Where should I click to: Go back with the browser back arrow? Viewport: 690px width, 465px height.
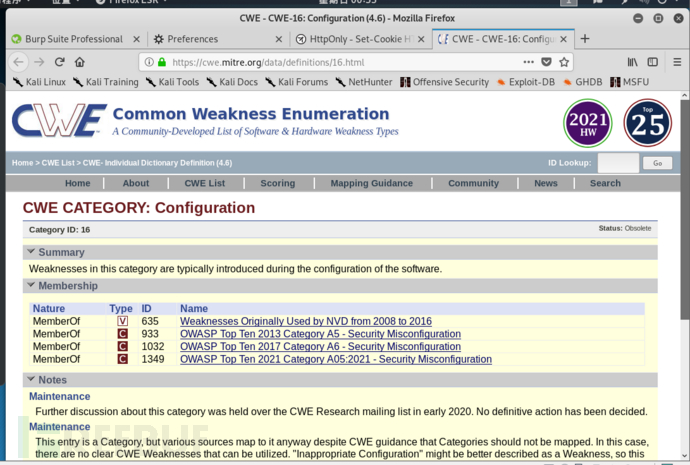pyautogui.click(x=18, y=62)
